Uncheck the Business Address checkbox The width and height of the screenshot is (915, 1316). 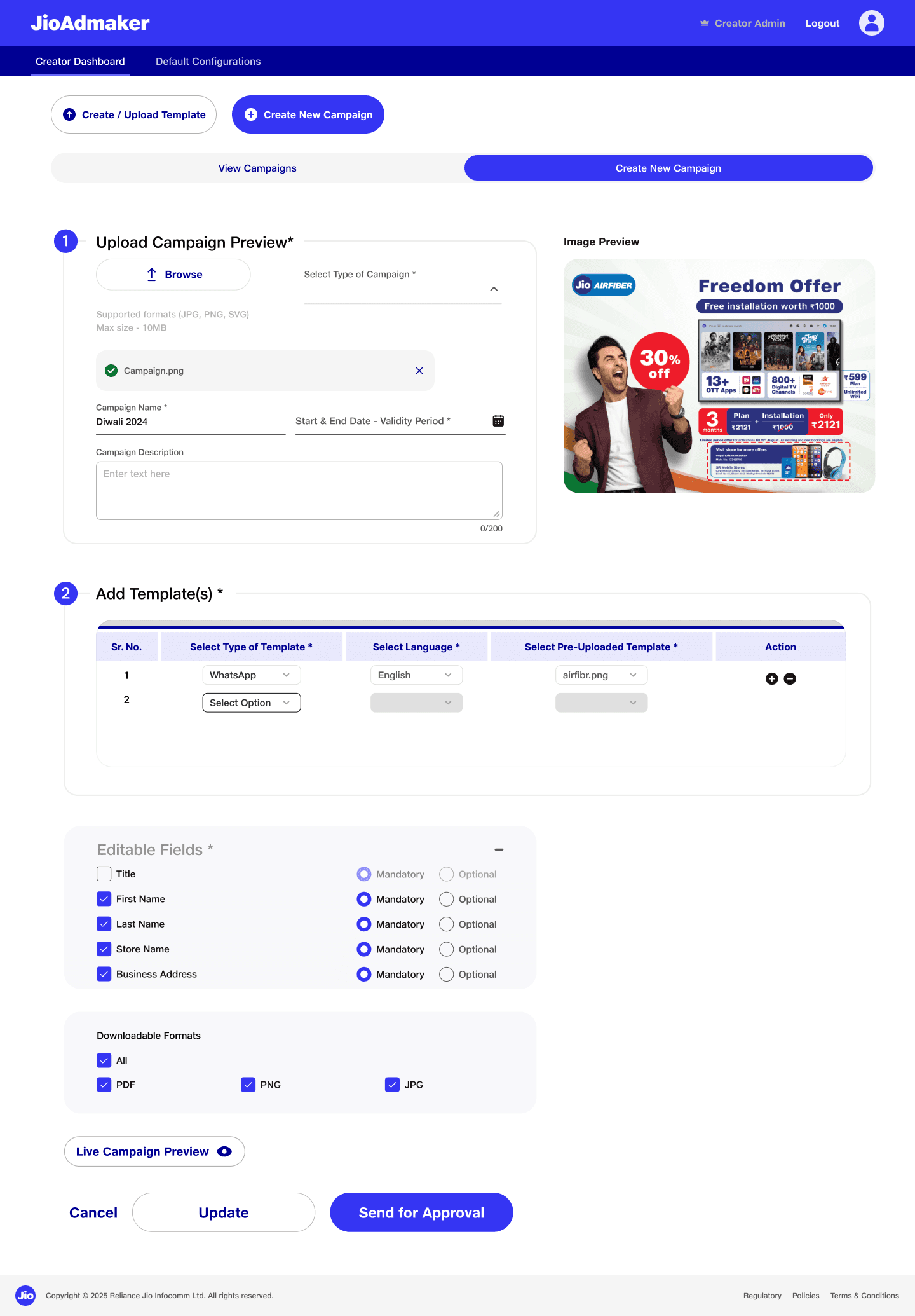click(x=104, y=974)
